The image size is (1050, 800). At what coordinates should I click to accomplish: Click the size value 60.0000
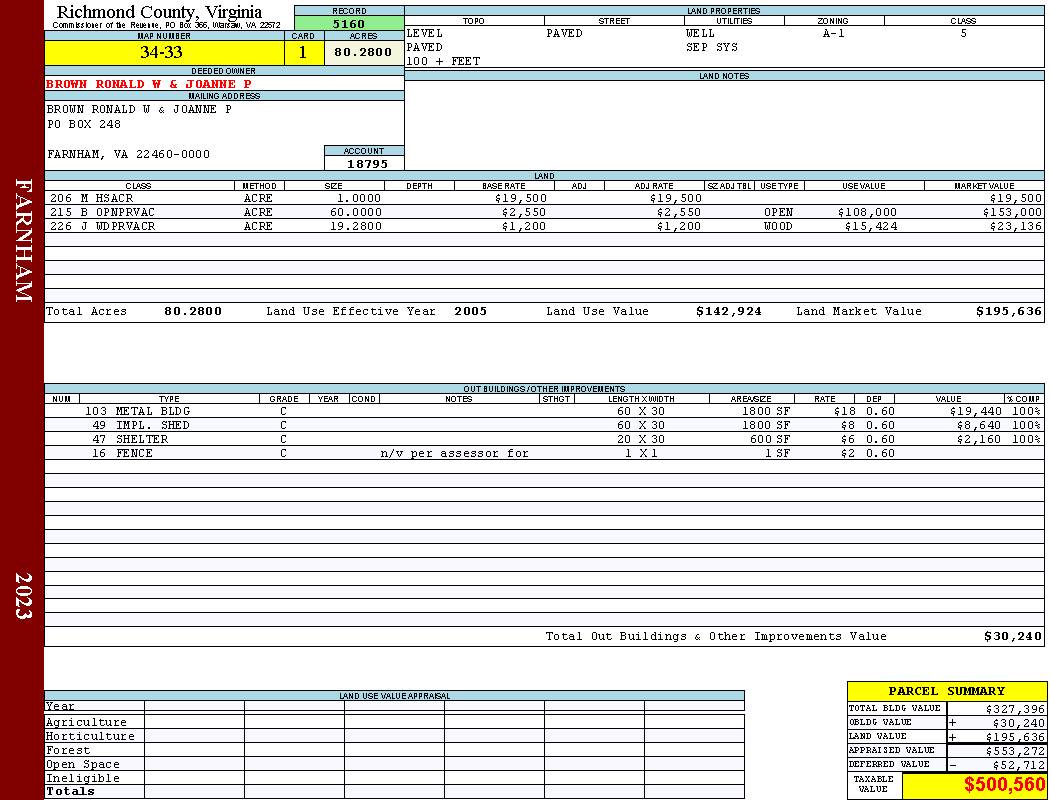pyautogui.click(x=356, y=212)
